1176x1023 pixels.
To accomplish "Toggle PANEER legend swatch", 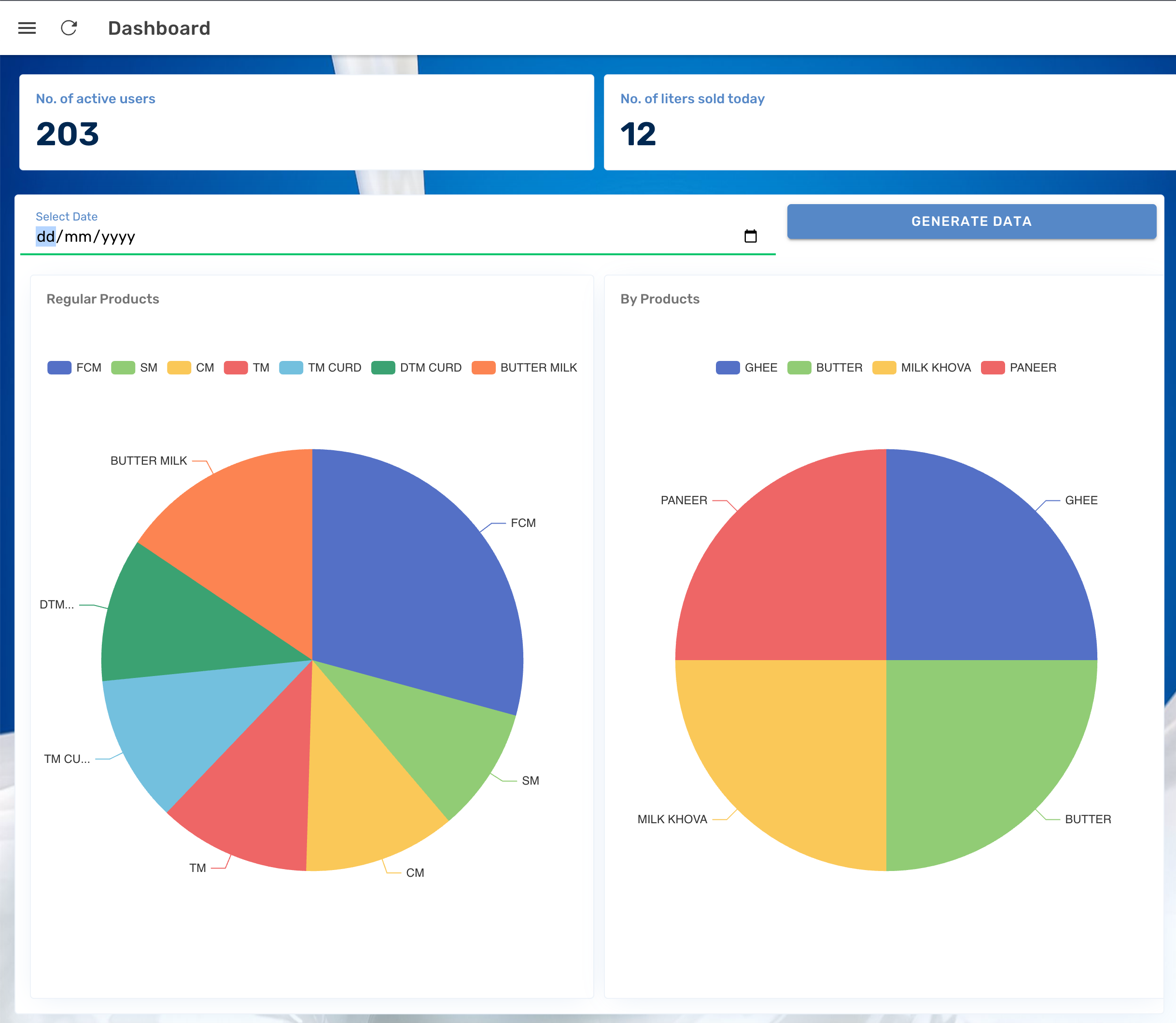I will [993, 368].
